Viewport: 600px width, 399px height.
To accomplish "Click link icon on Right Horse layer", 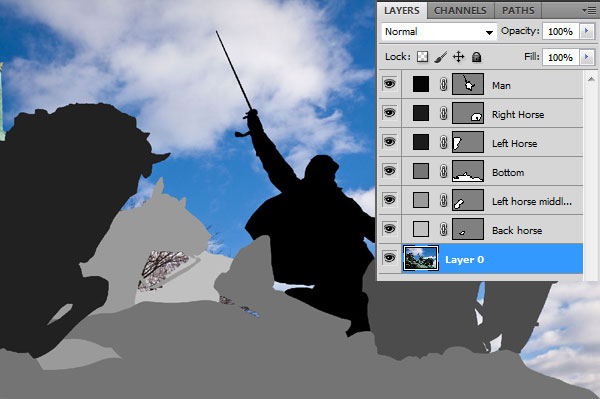I will point(443,113).
